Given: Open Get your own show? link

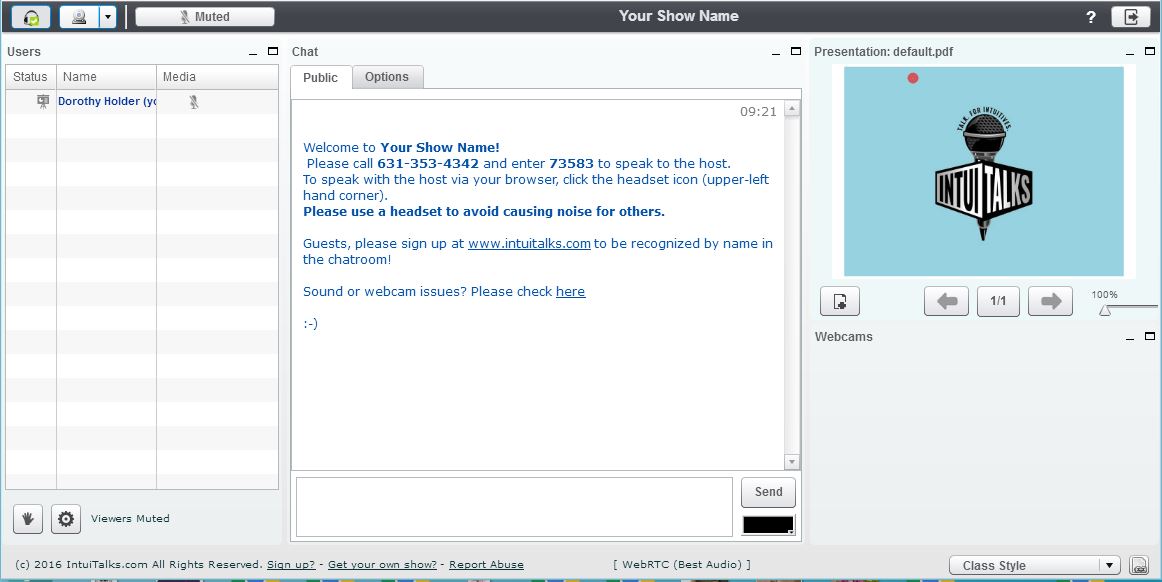Looking at the screenshot, I should tap(382, 564).
